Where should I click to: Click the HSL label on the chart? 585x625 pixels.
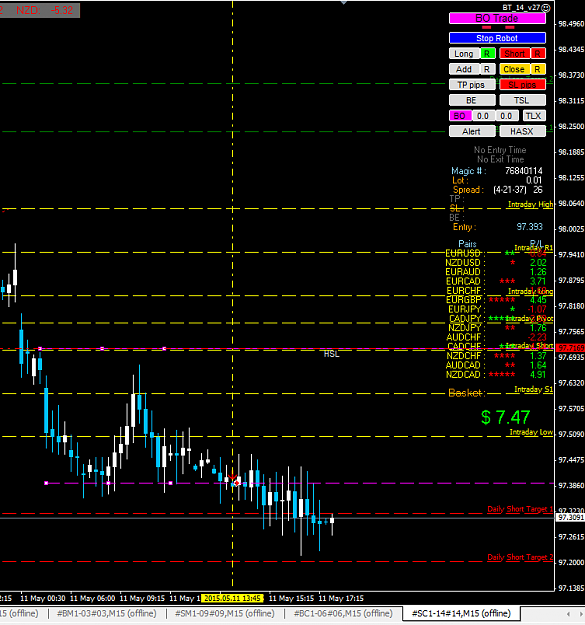click(332, 354)
